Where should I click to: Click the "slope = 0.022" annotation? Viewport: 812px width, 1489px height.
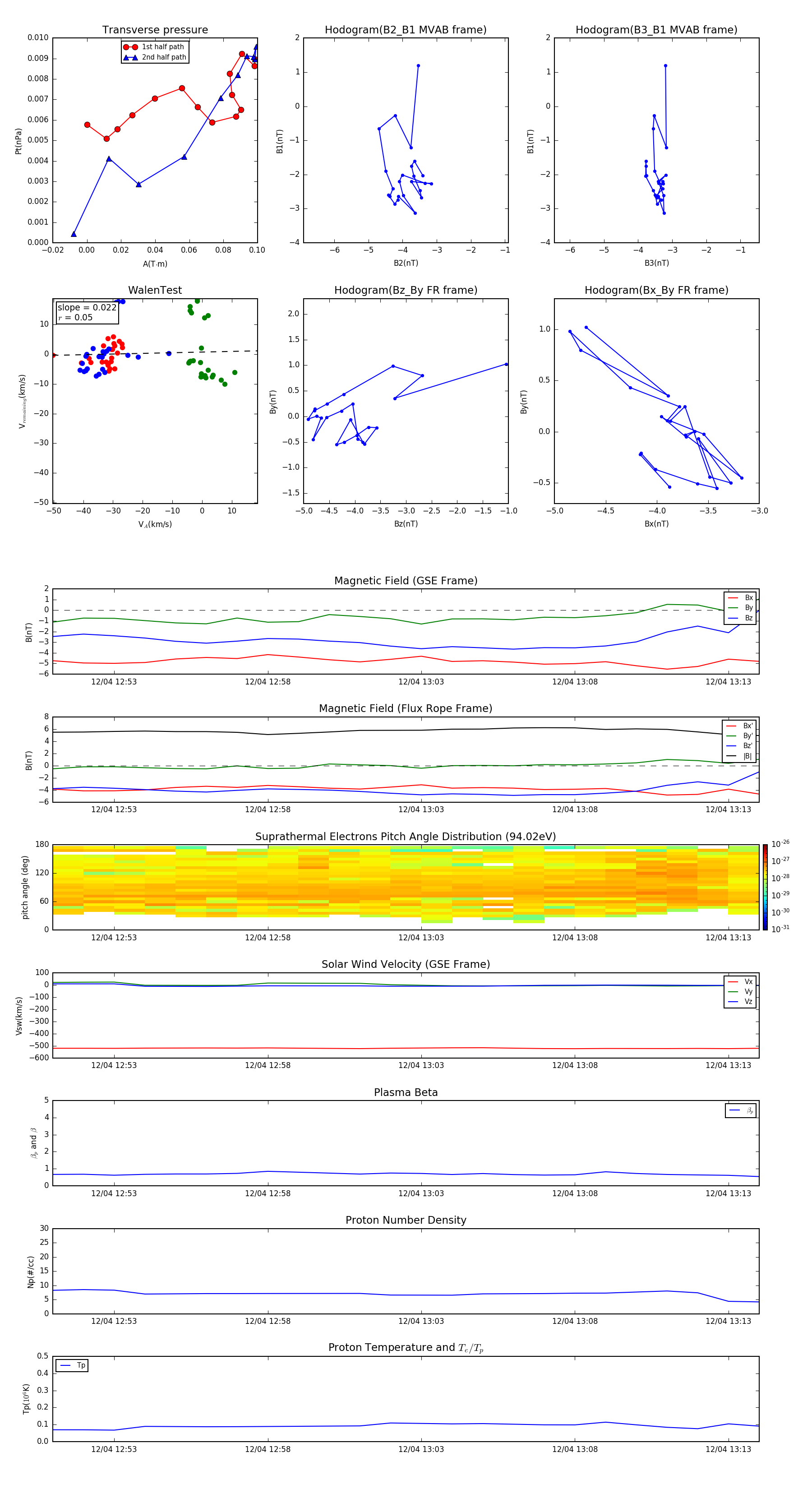87,308
